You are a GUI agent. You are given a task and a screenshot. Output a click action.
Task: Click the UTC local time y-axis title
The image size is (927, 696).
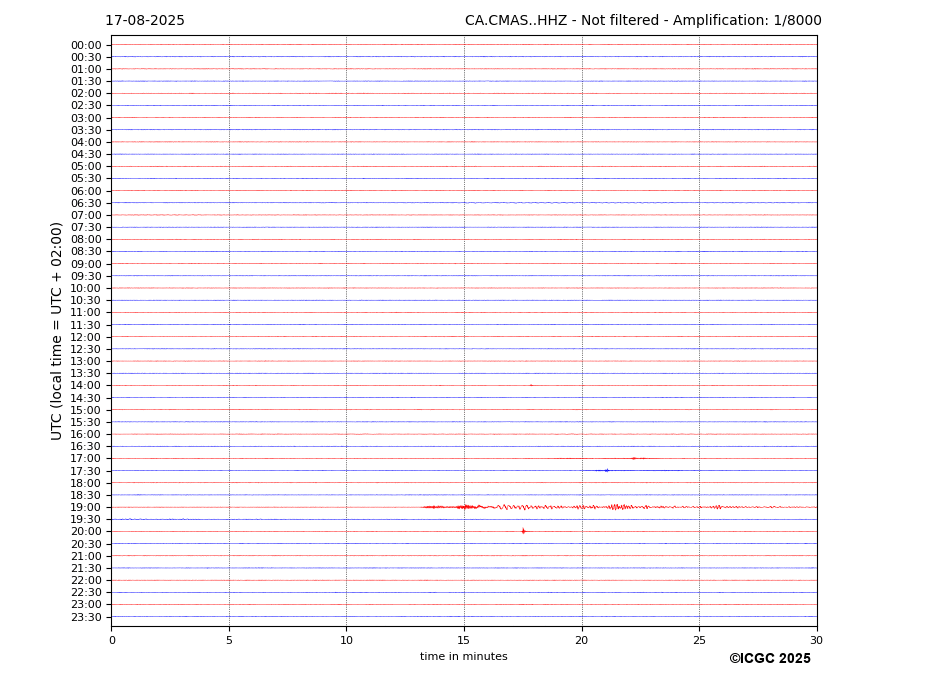pos(56,331)
